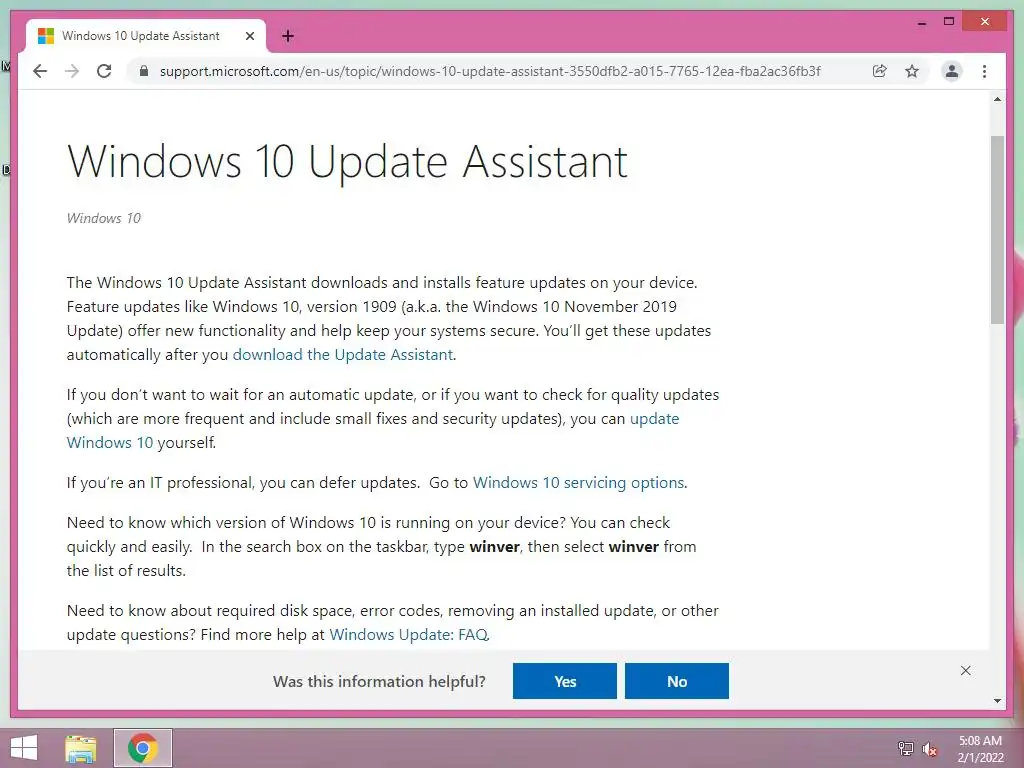The width and height of the screenshot is (1024, 768).
Task: Click the forward navigation arrow
Action: pos(72,71)
